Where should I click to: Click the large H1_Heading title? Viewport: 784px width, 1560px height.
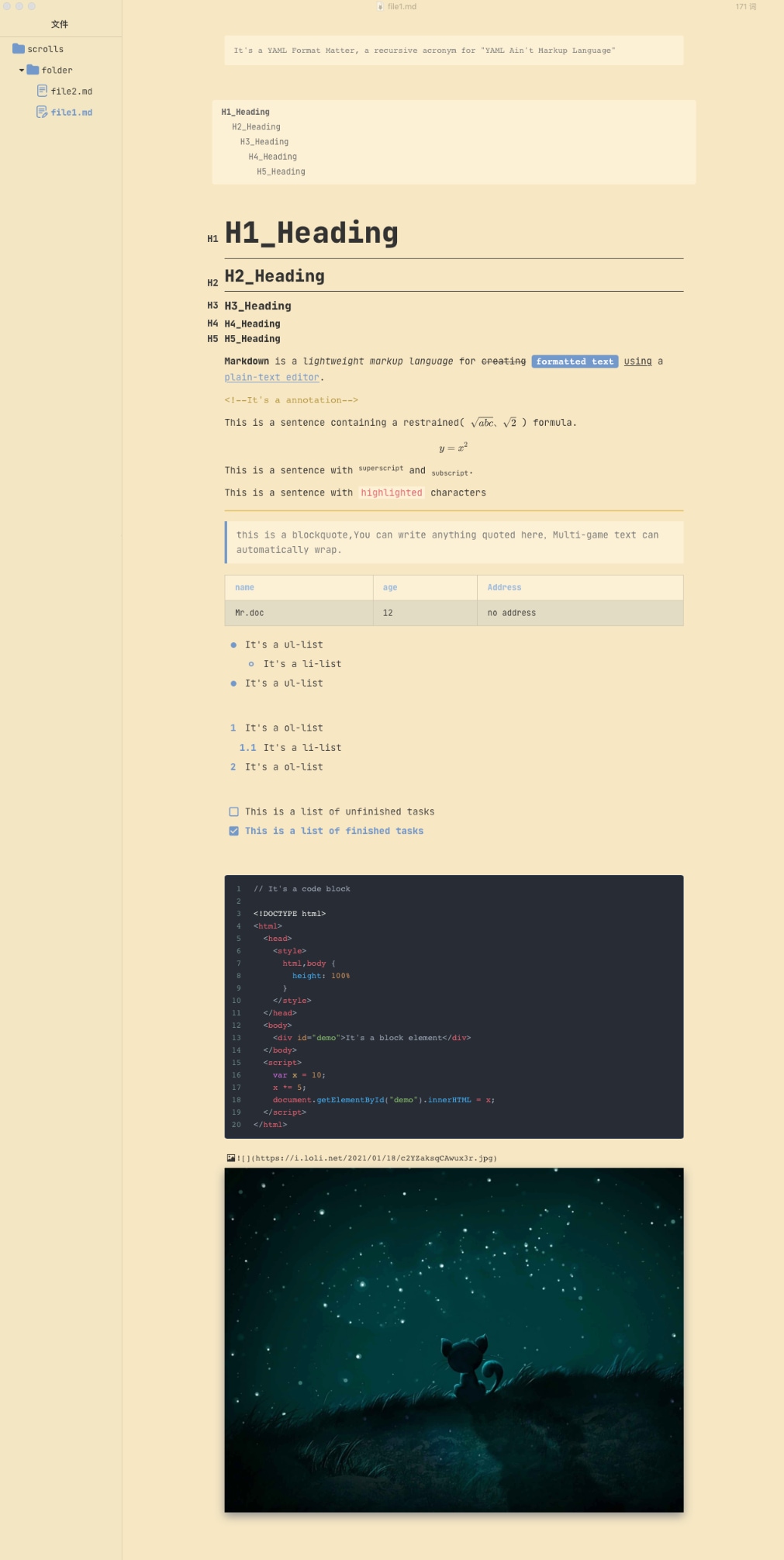point(312,233)
